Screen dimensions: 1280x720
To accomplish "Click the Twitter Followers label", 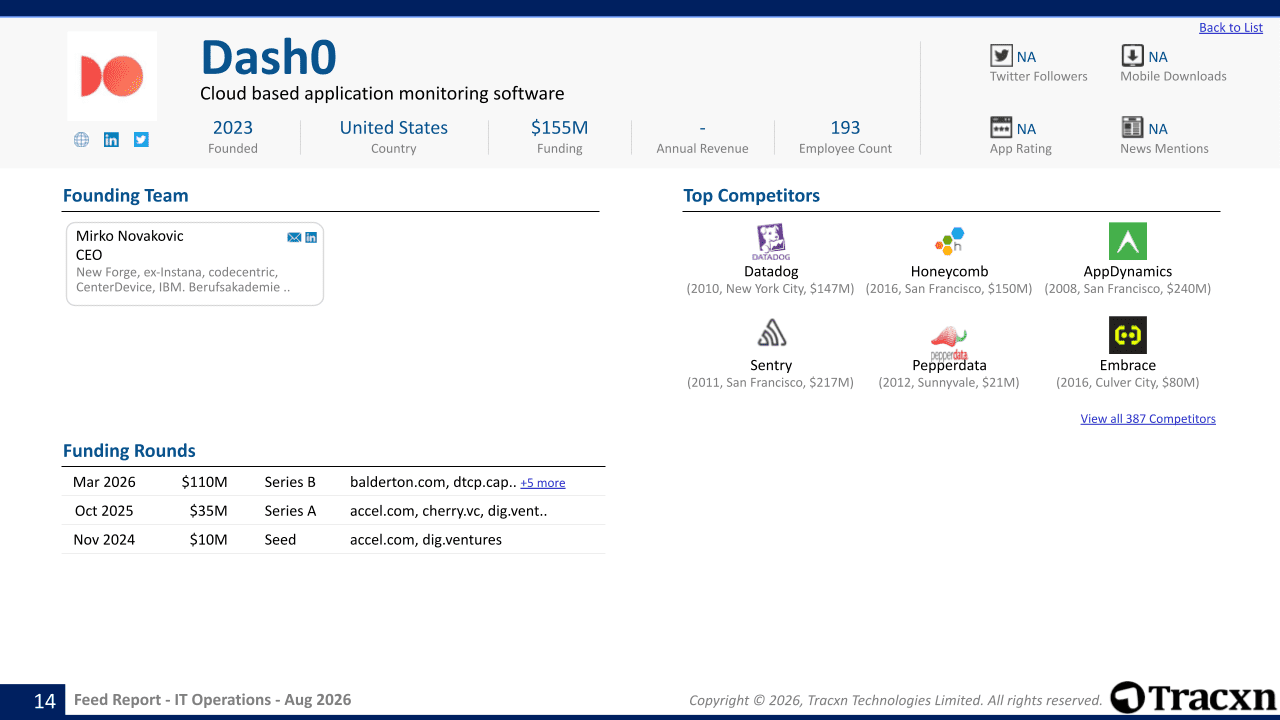I will [1039, 76].
